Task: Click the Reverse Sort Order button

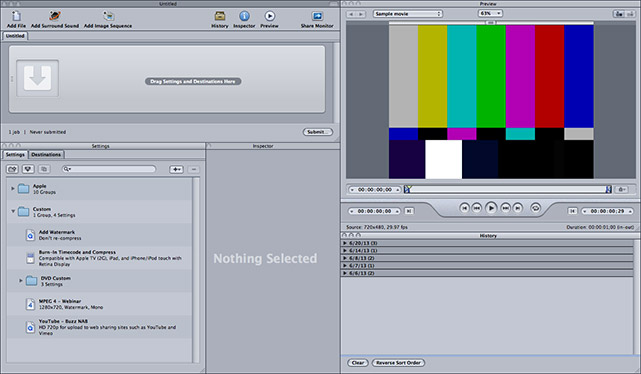Action: [398, 363]
